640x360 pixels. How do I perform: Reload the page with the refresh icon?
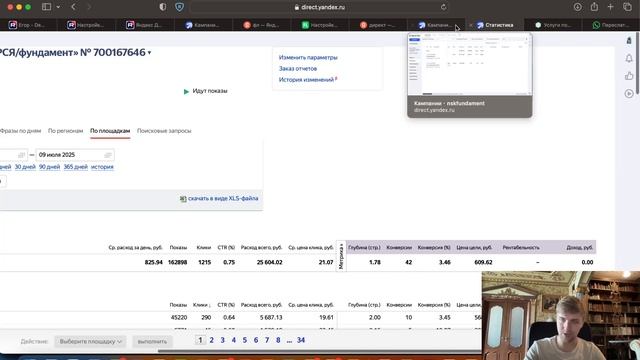pos(443,7)
